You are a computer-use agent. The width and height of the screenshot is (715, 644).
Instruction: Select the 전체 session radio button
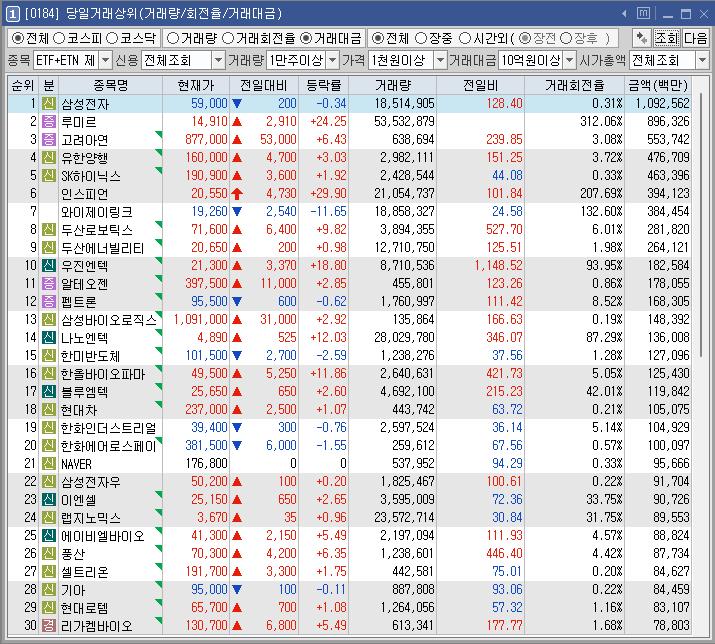[378, 38]
